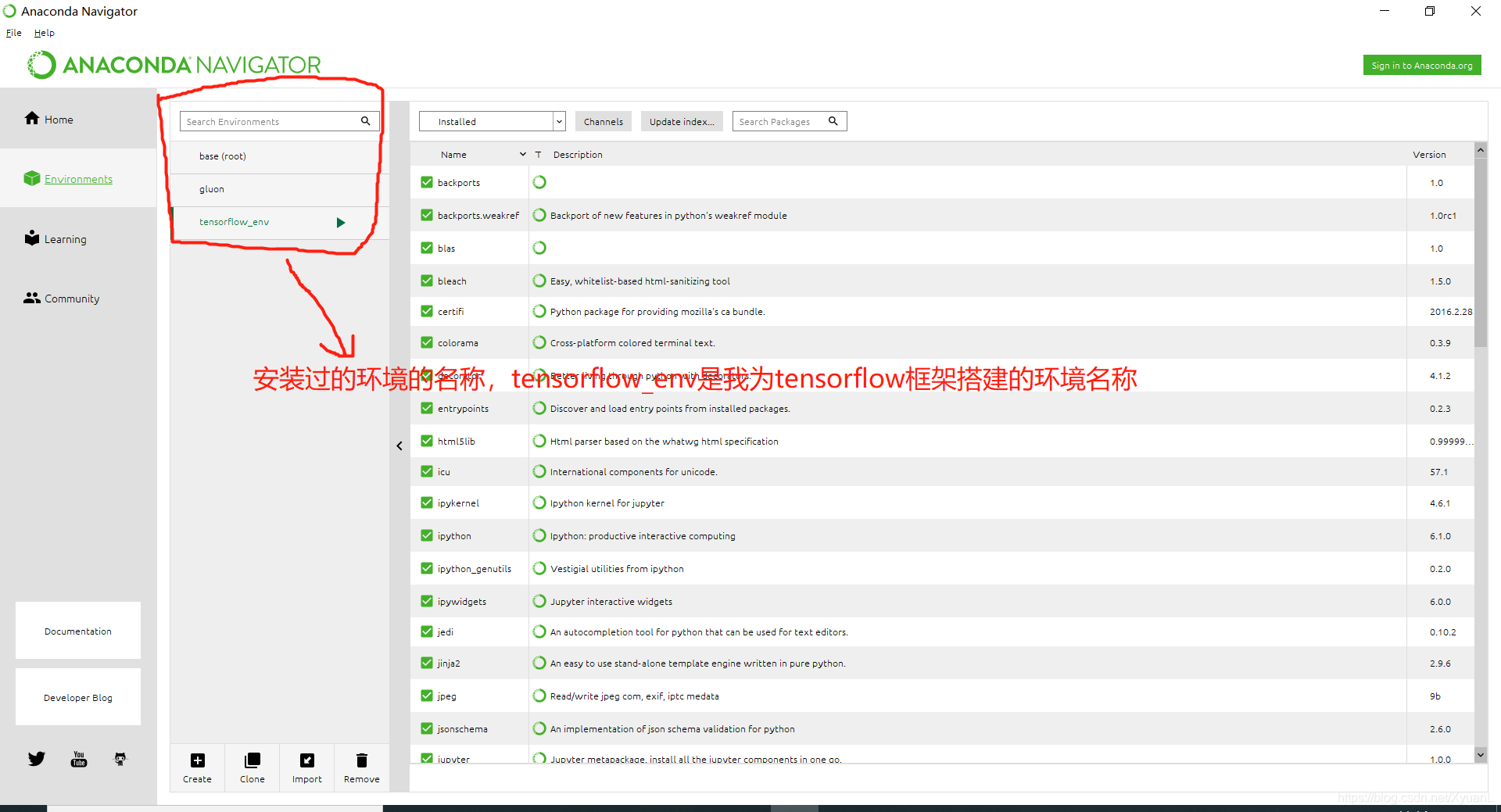
Task: Click the Home house icon
Action: 32,118
